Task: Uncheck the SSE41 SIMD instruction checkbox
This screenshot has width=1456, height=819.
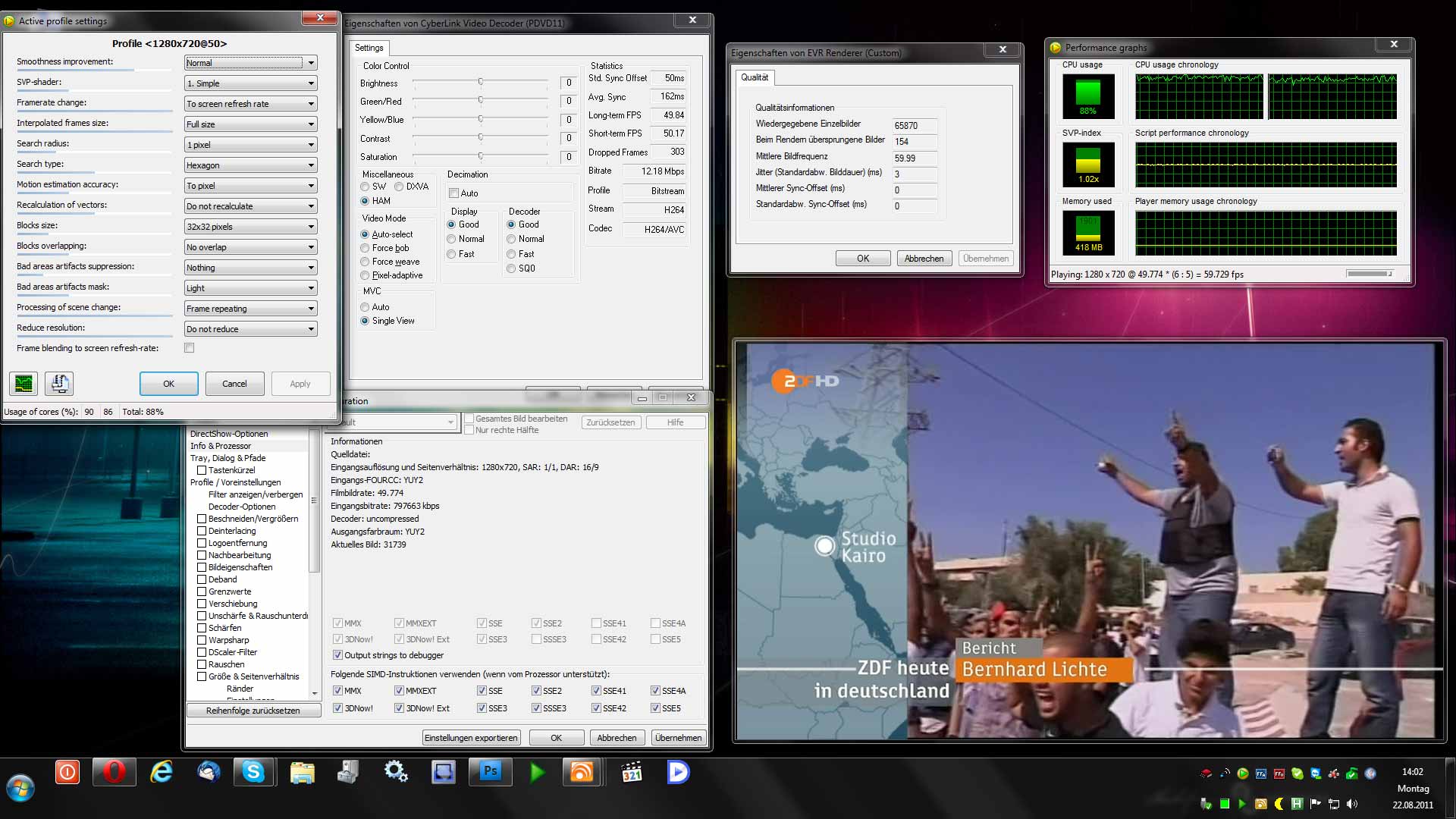Action: pyautogui.click(x=596, y=691)
